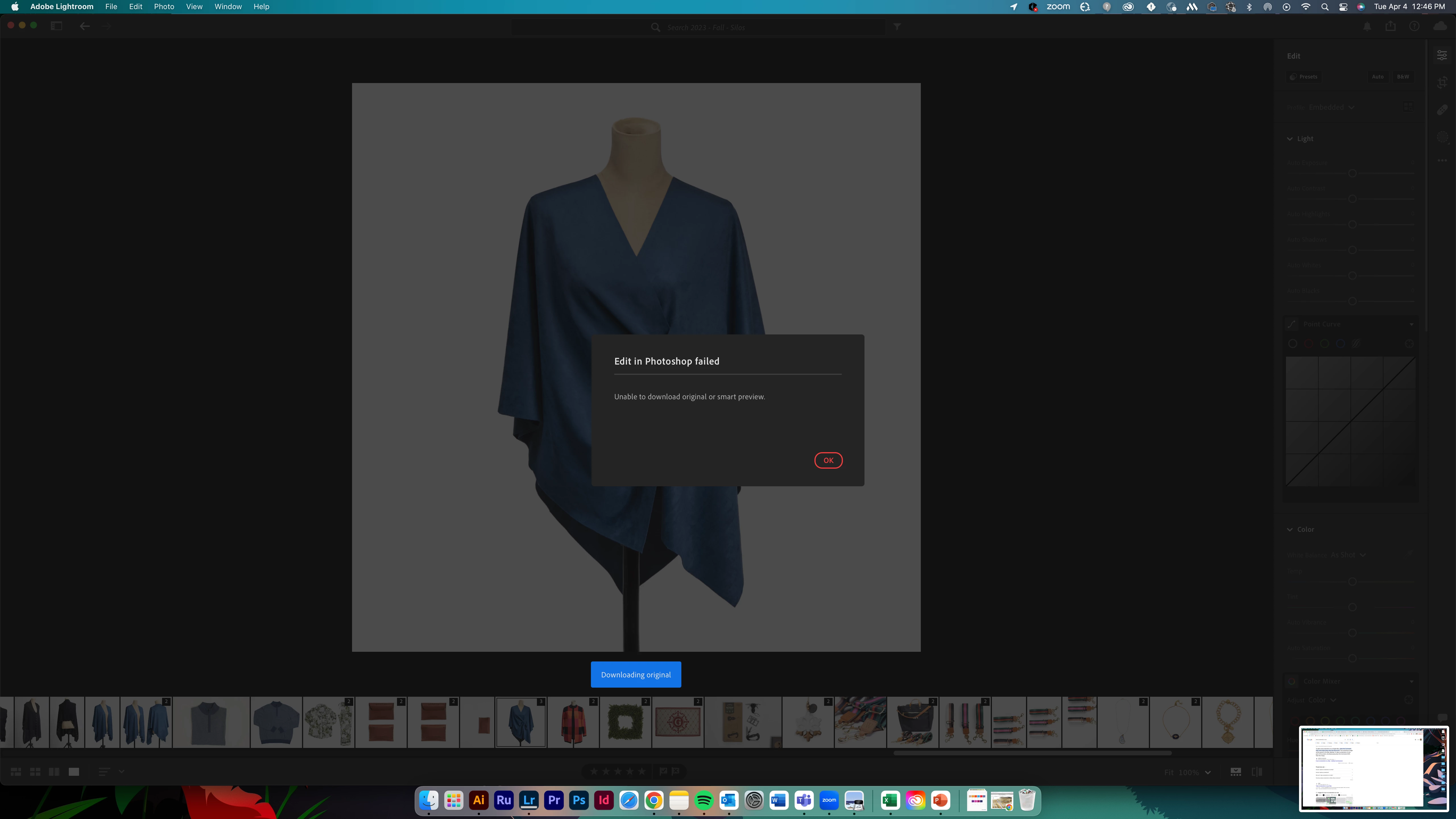Viewport: 1456px width, 819px height.
Task: Open the Edit sliders panel icon
Action: coord(1442,55)
